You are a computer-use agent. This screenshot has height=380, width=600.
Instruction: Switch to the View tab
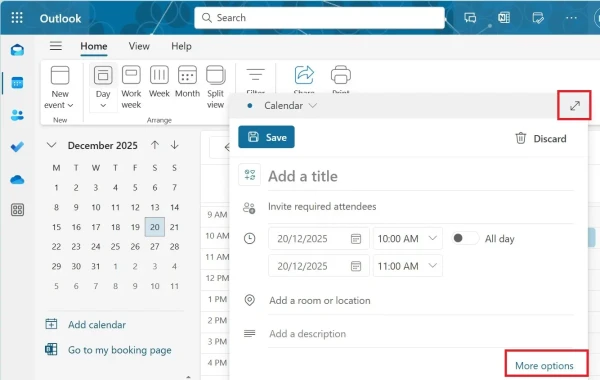(139, 46)
